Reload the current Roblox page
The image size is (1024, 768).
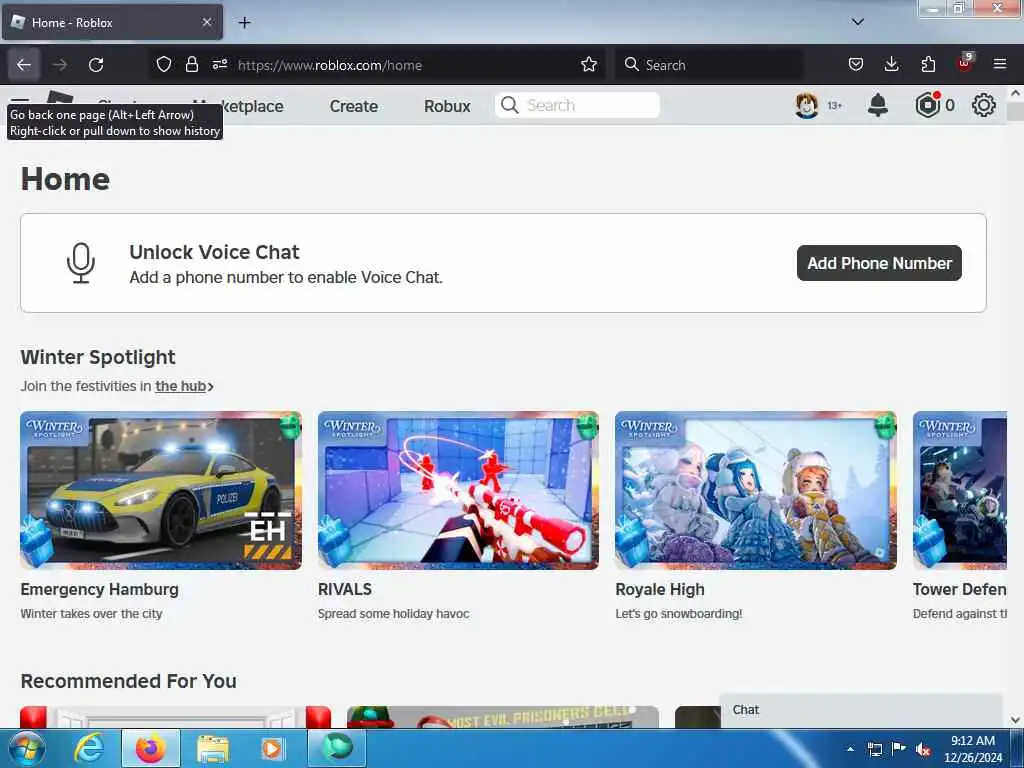click(x=96, y=65)
